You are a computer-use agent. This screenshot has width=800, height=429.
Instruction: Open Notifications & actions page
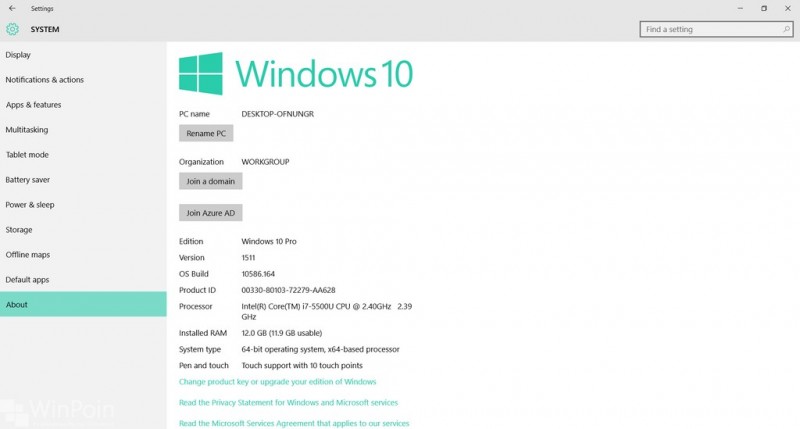(83, 80)
